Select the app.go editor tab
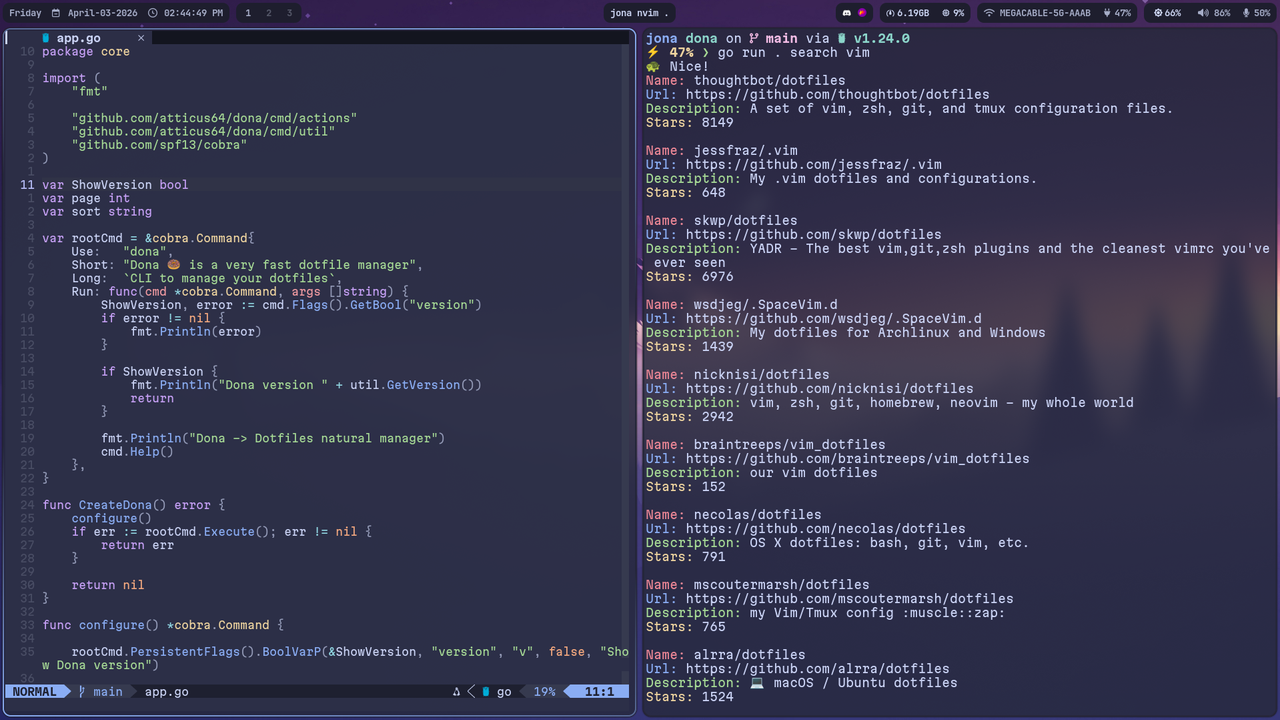1280x720 pixels. tap(78, 38)
